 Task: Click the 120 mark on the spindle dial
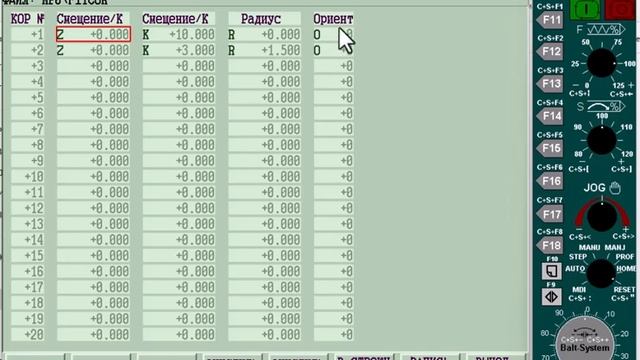627,154
